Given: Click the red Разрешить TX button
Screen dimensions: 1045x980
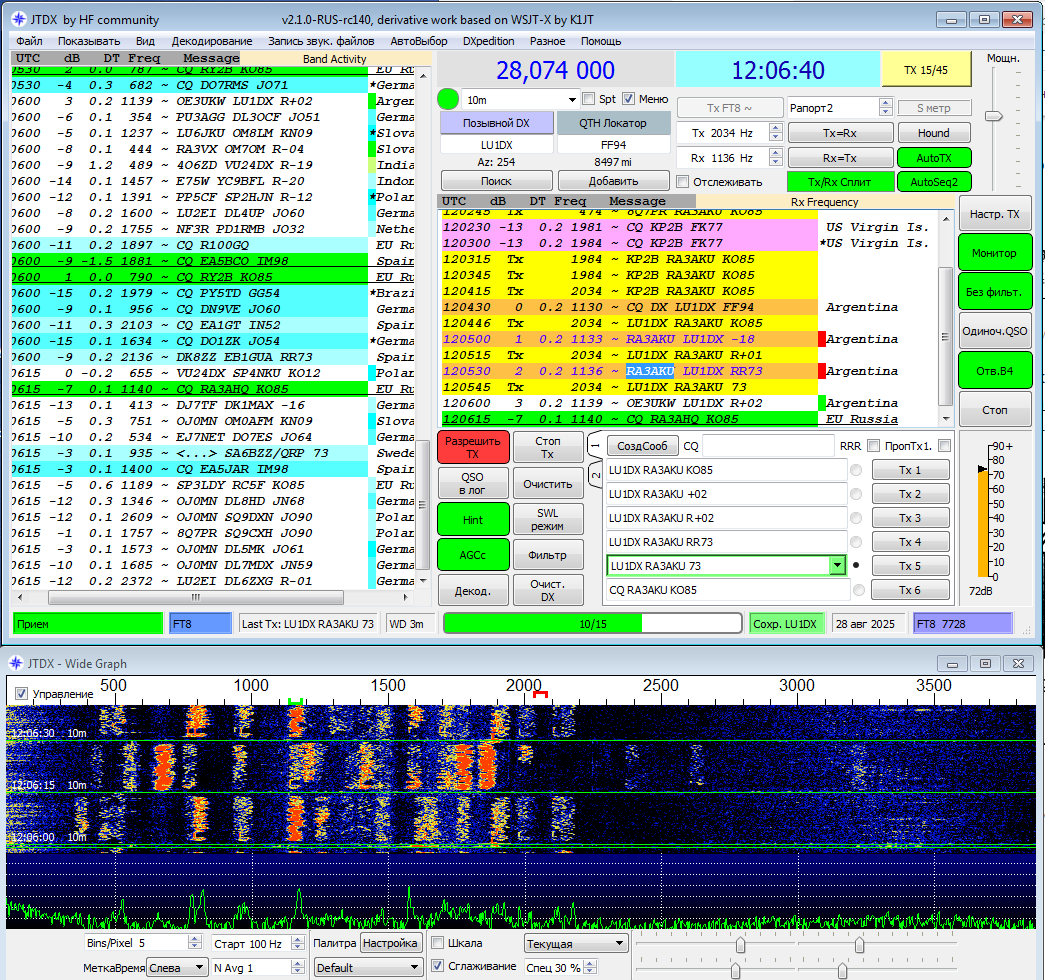Looking at the screenshot, I should [473, 447].
